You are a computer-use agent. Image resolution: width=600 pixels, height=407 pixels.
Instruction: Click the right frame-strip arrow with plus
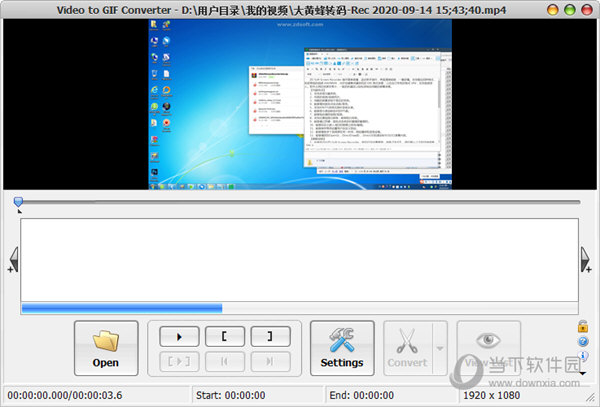coord(586,260)
